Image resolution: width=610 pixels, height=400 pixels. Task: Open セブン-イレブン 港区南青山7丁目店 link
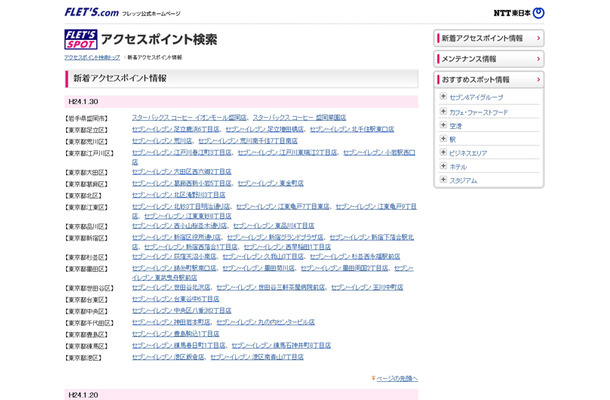pyautogui.click(x=257, y=358)
